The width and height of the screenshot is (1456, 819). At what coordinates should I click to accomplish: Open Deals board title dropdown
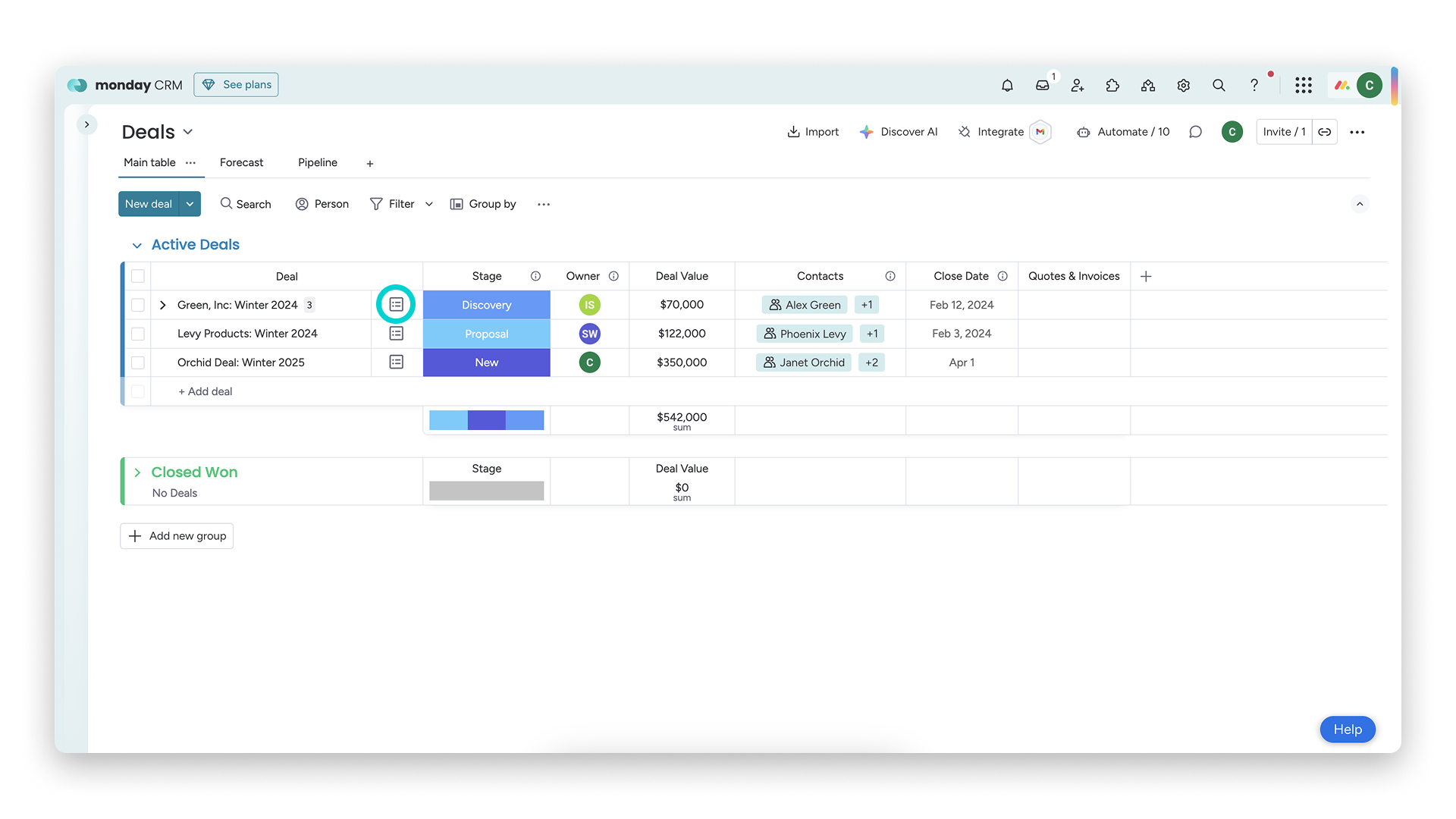[188, 132]
